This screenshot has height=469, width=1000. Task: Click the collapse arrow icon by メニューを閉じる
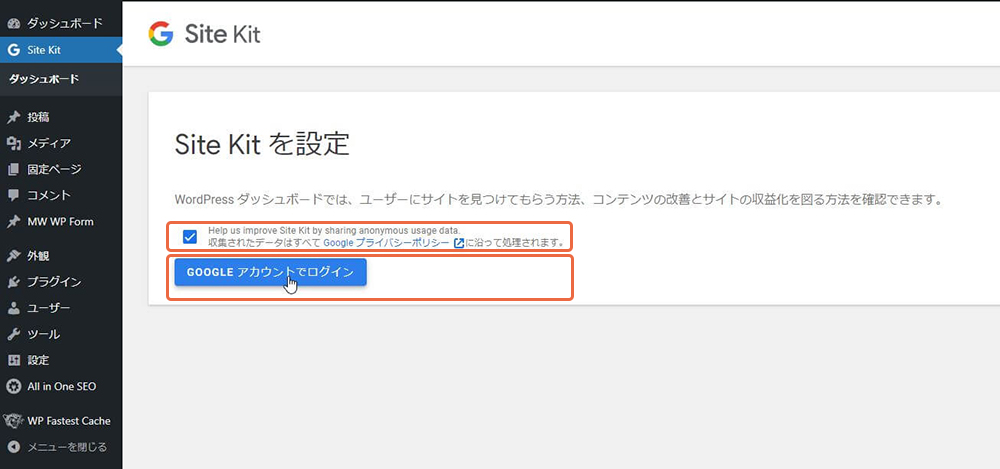13,447
